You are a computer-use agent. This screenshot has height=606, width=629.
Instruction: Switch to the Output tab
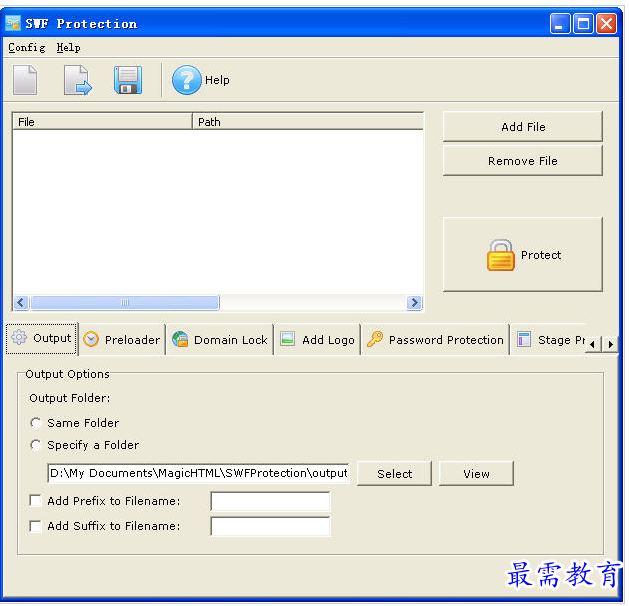pyautogui.click(x=42, y=338)
